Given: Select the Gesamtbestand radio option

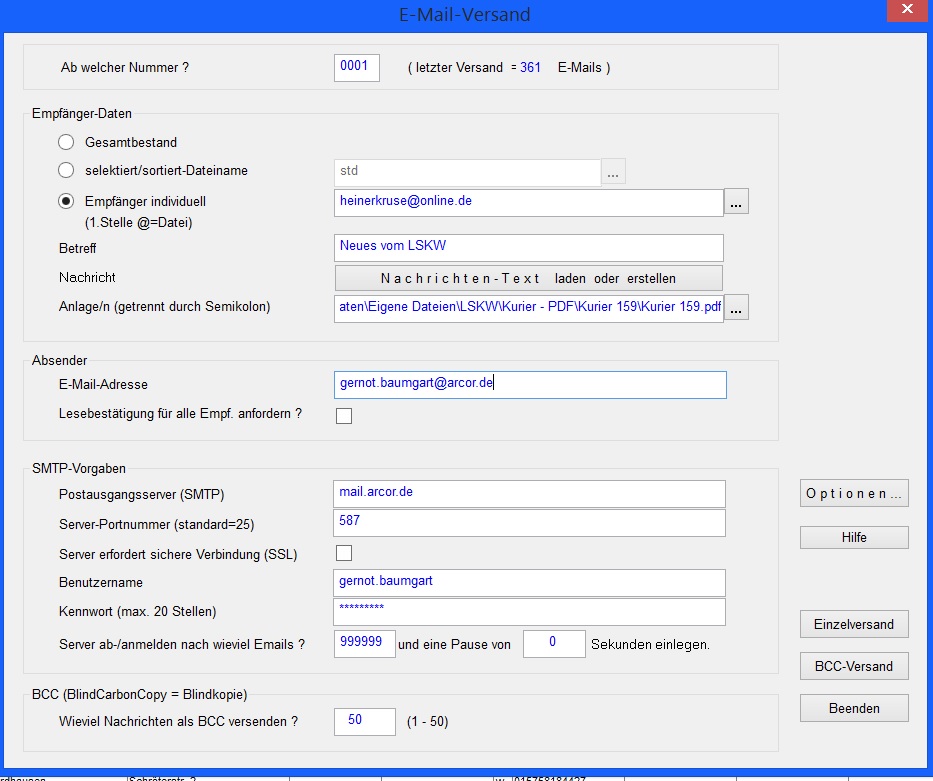Looking at the screenshot, I should [67, 143].
